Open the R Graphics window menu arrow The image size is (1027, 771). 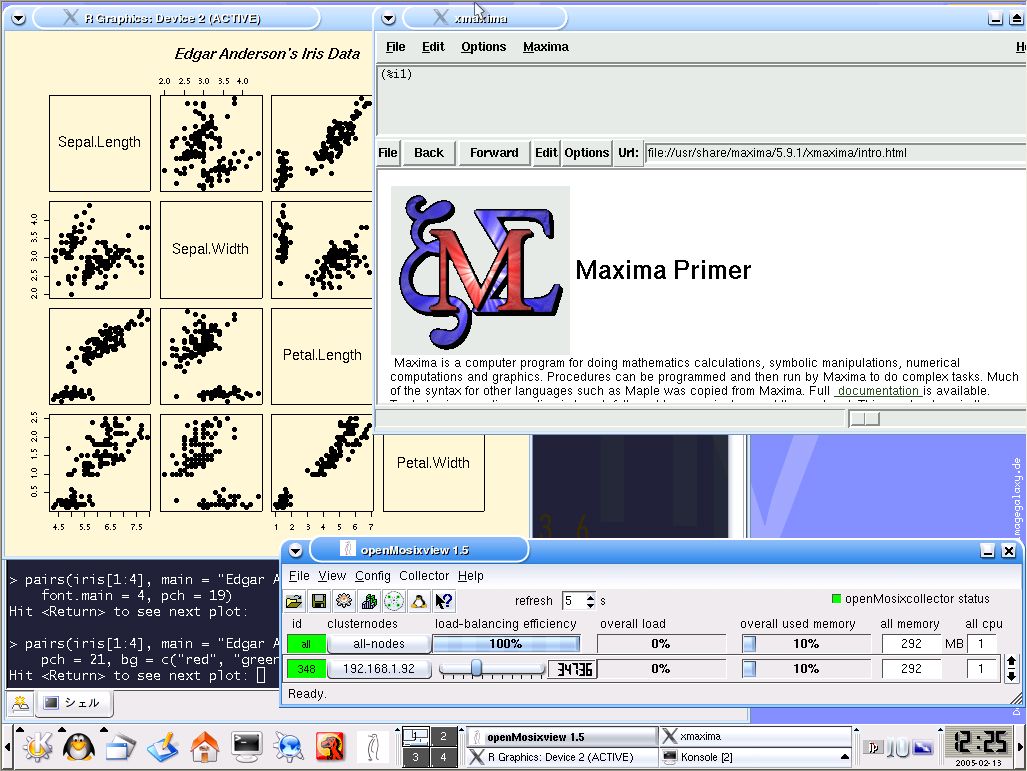click(x=18, y=19)
